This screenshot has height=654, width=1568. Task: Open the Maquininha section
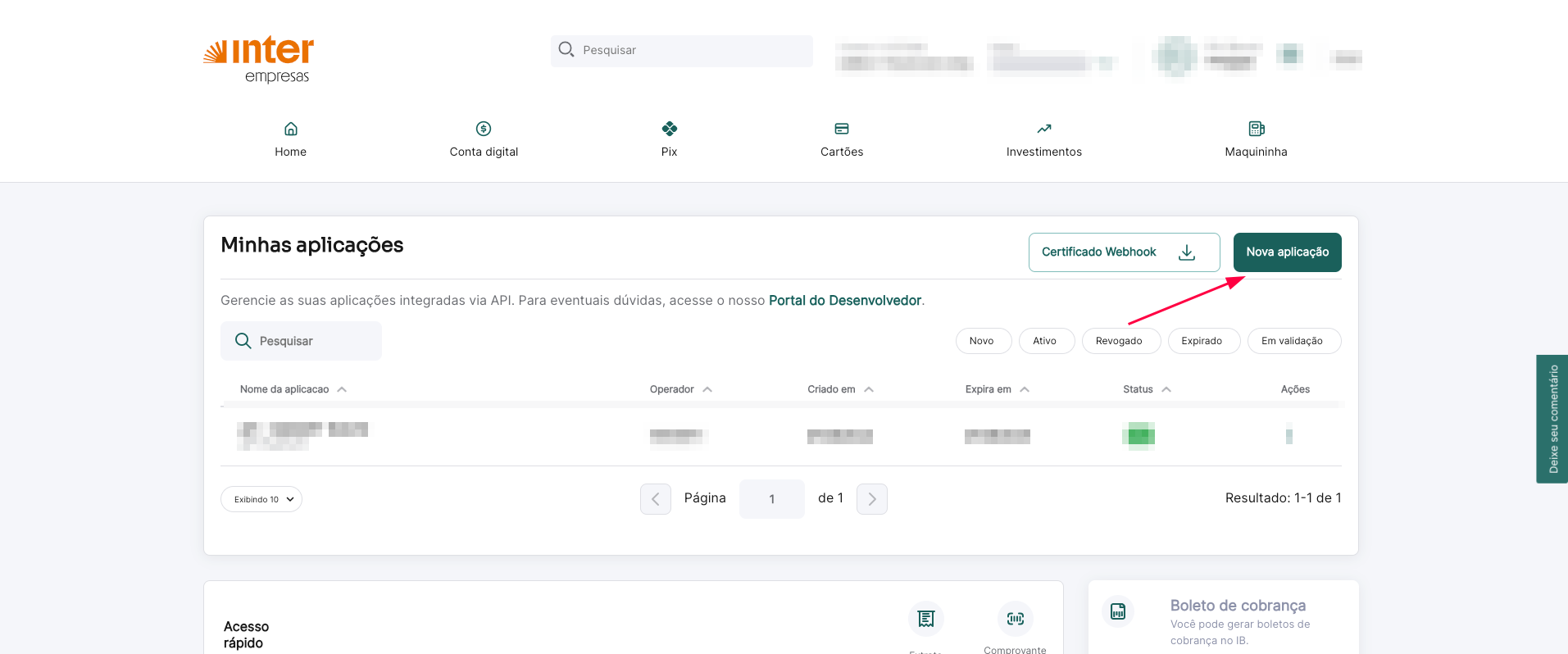coord(1256,139)
